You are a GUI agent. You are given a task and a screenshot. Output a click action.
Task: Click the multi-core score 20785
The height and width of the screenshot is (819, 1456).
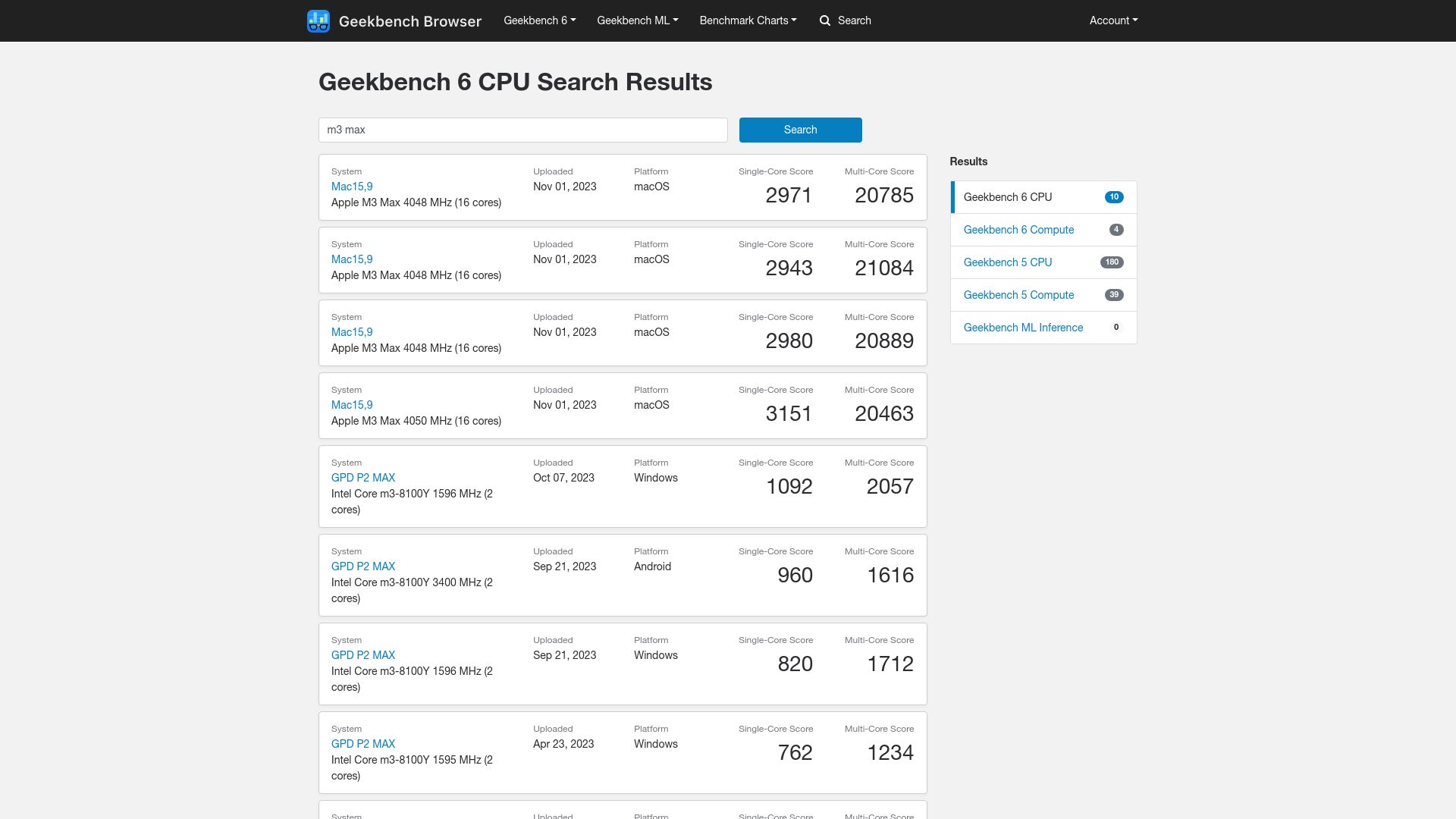tap(884, 196)
